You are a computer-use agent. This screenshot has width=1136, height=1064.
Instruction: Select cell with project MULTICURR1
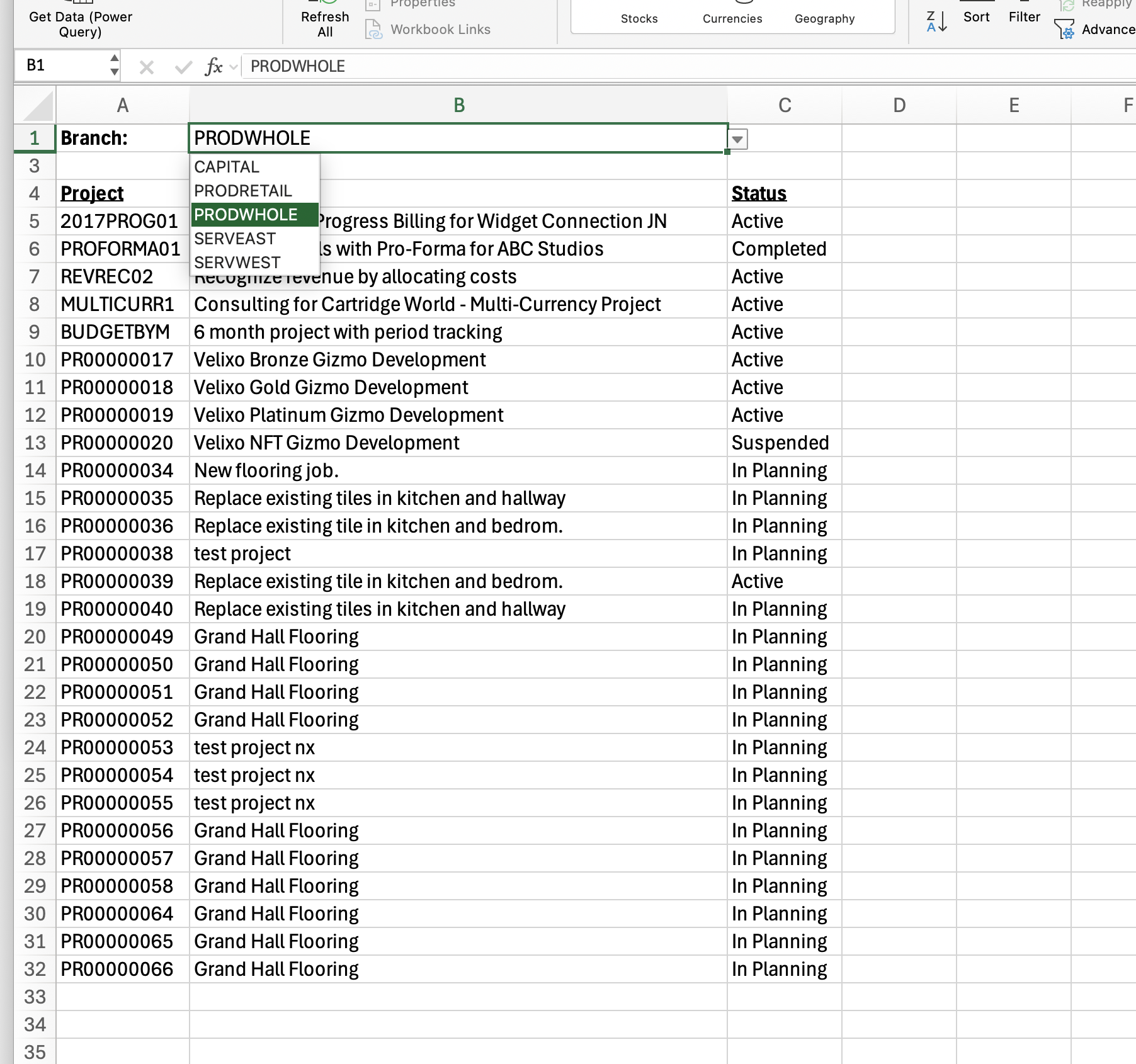point(123,304)
